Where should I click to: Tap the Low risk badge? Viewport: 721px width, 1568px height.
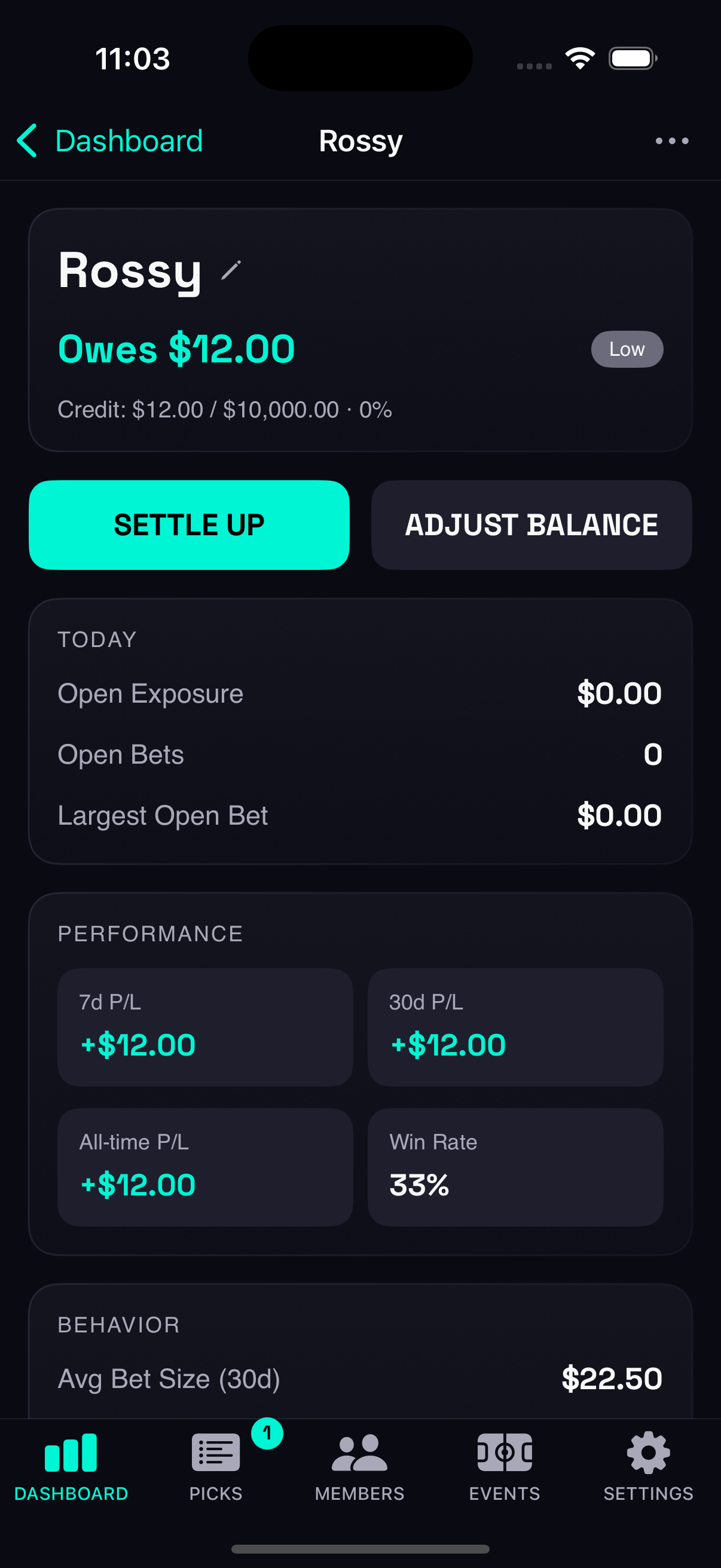(x=627, y=349)
